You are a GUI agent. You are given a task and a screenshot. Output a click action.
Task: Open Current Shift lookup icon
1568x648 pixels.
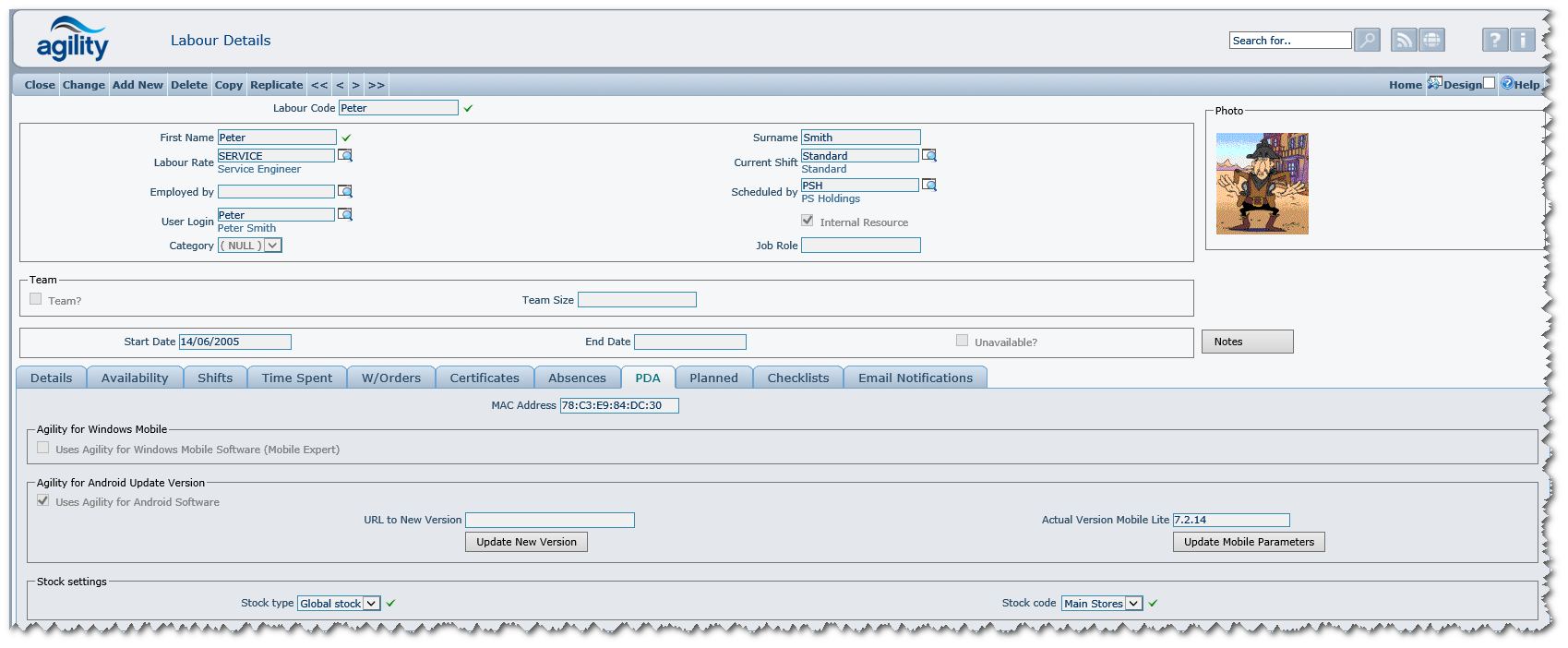[x=929, y=156]
